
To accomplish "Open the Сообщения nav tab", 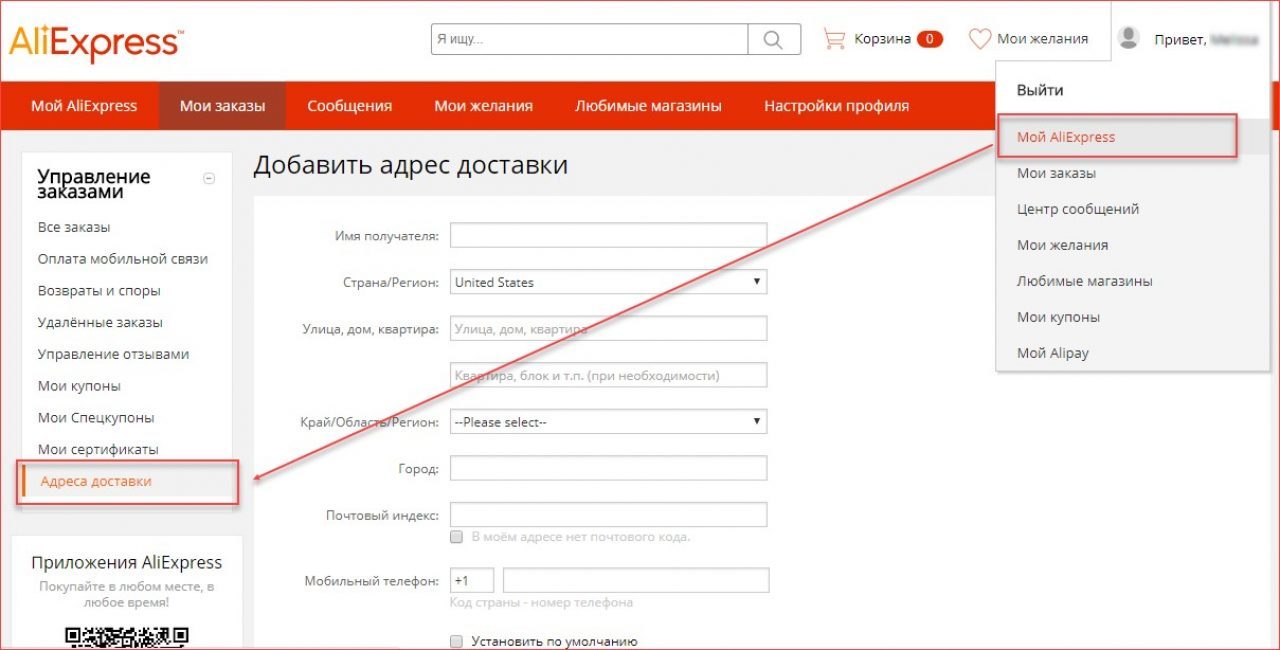I will (349, 106).
